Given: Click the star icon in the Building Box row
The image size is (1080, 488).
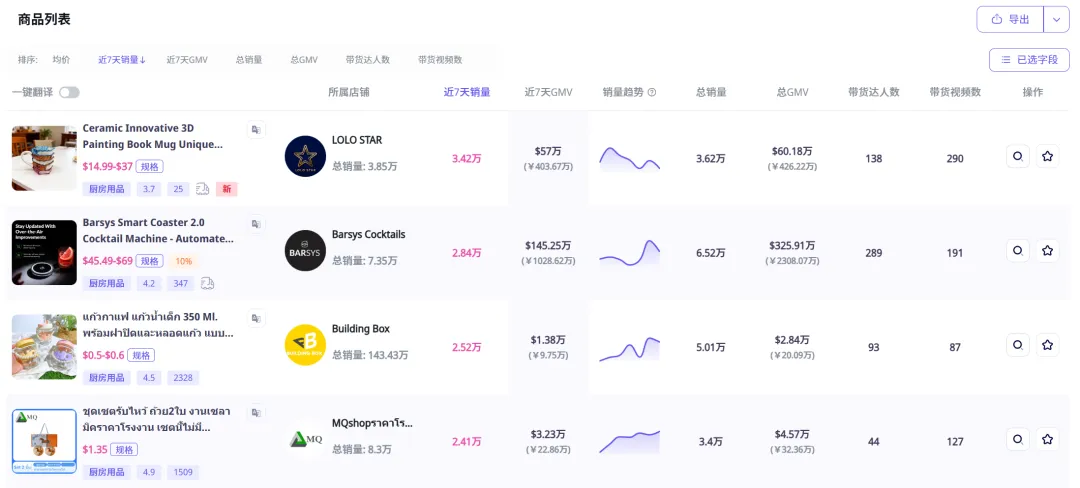Looking at the screenshot, I should [x=1047, y=346].
